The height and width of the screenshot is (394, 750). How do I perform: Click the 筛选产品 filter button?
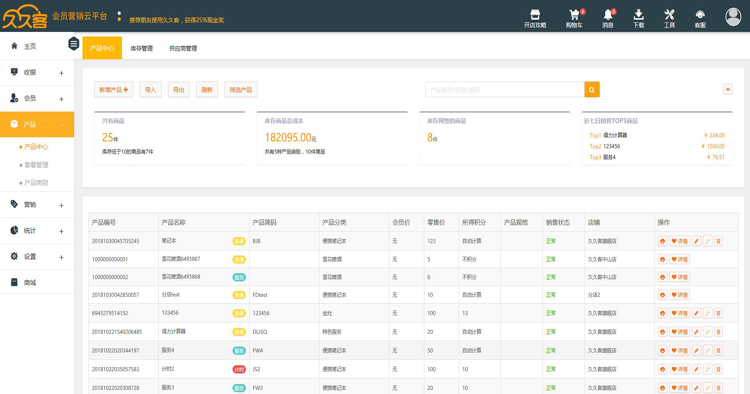241,89
